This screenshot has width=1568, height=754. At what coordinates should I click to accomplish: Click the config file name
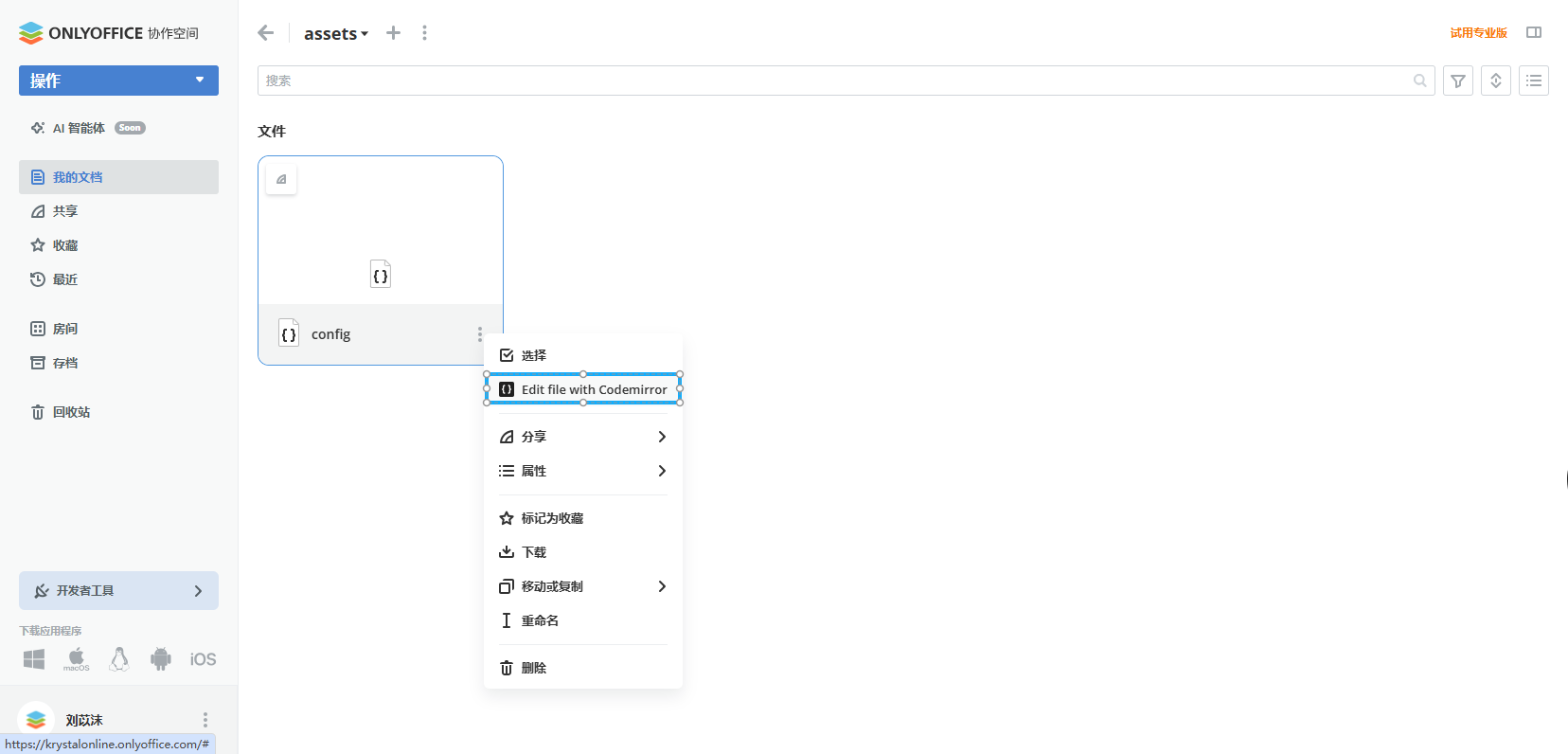pyautogui.click(x=331, y=334)
